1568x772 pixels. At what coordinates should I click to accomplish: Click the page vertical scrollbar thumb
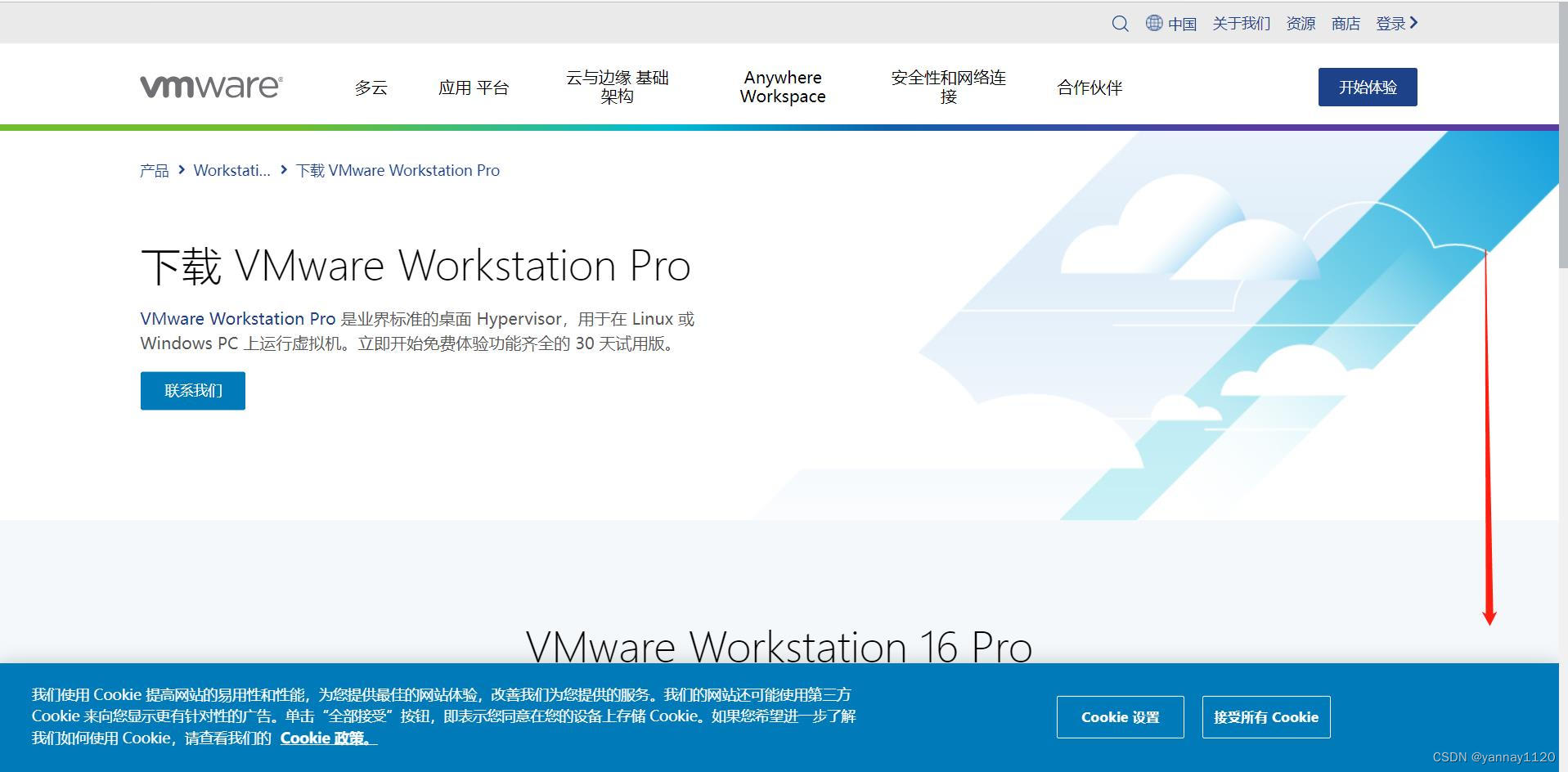1563,135
